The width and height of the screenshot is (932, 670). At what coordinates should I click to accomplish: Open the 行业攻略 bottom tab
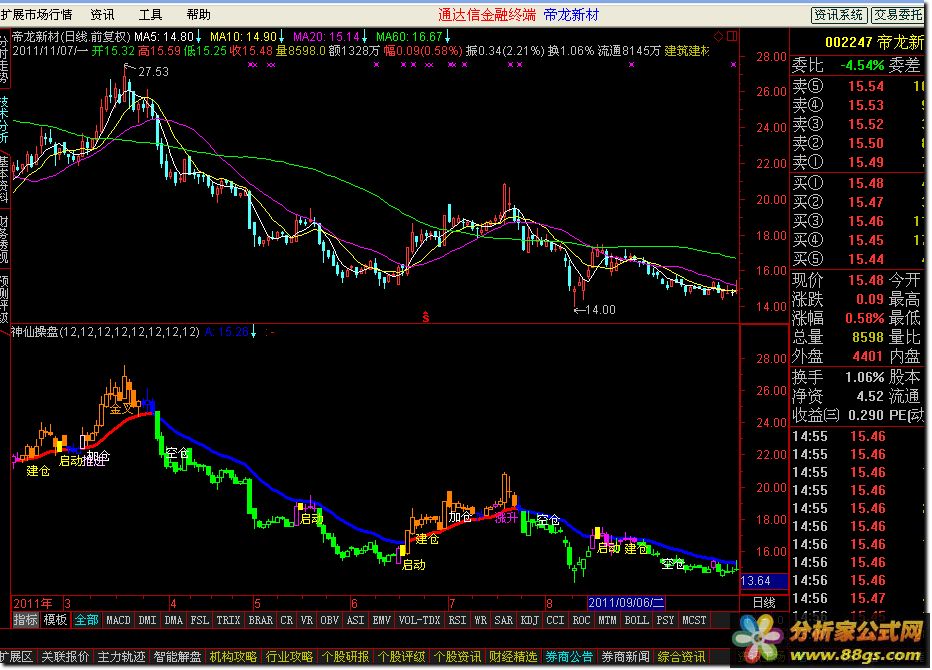289,657
